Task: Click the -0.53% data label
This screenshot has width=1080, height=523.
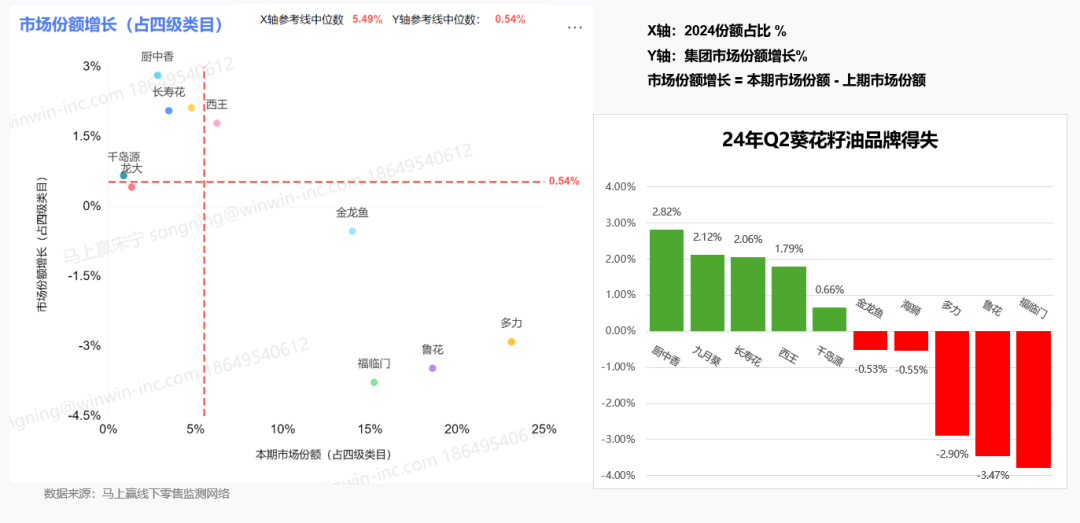Action: pyautogui.click(x=870, y=369)
